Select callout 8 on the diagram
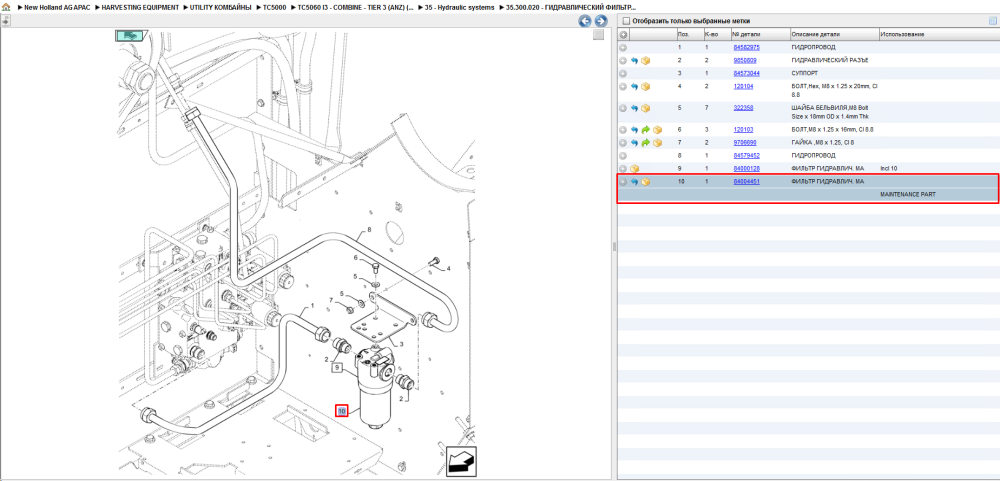1000x481 pixels. click(369, 230)
